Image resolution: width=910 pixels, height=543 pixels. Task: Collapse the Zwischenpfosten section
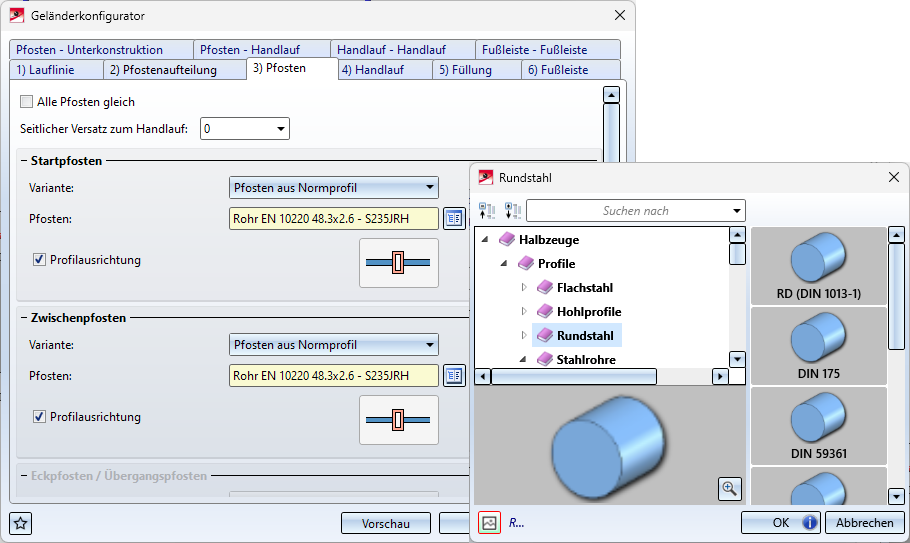(x=24, y=318)
